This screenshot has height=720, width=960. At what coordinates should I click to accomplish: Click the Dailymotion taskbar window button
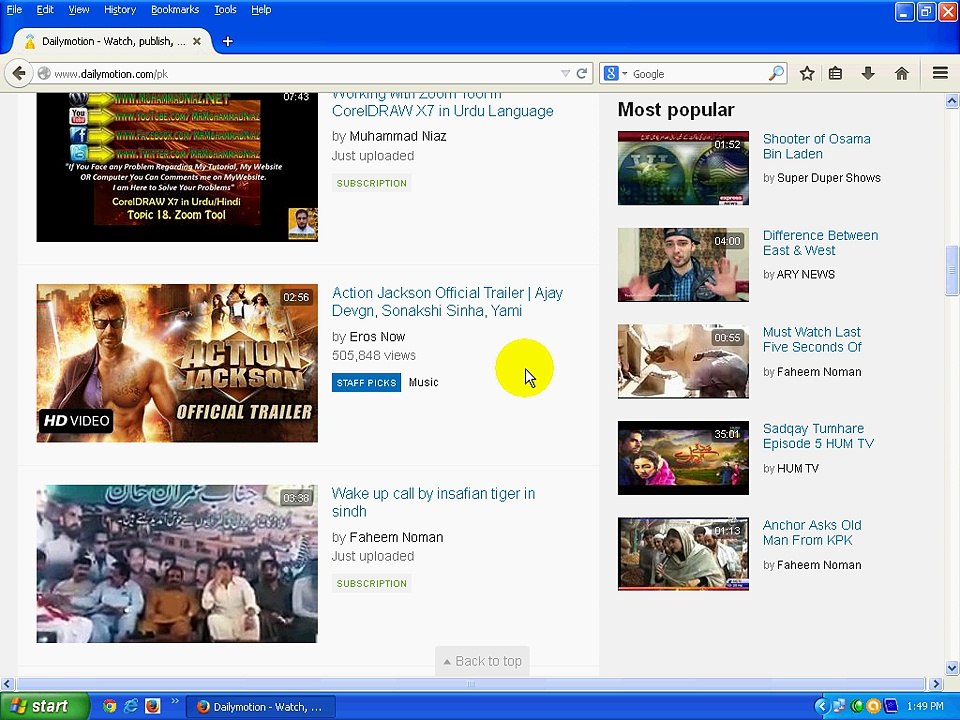[x=260, y=707]
